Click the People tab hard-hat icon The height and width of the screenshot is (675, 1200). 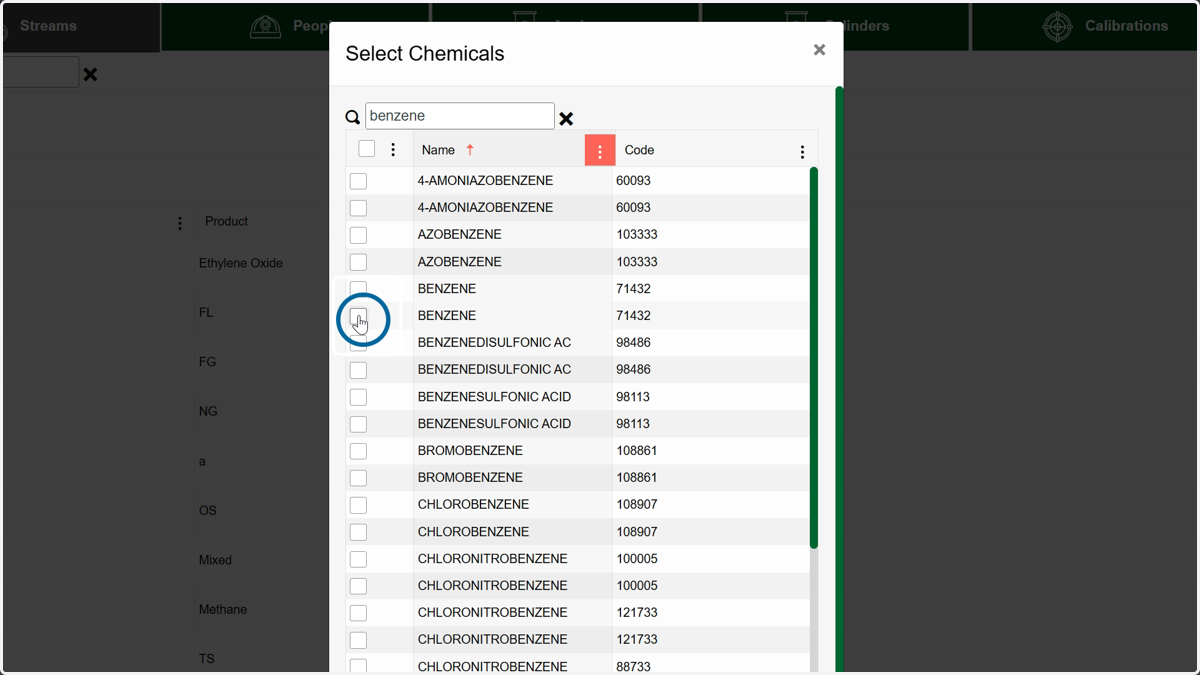(x=265, y=27)
